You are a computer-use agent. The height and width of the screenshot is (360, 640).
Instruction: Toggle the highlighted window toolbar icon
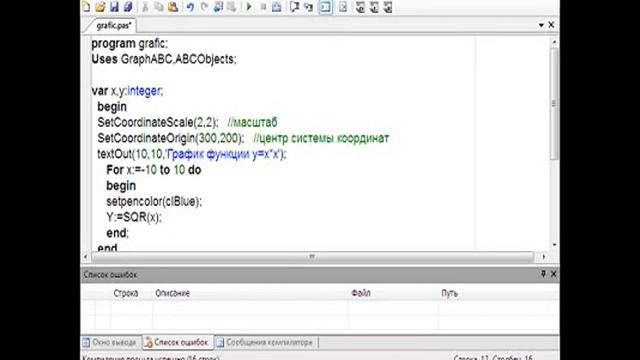tap(325, 7)
